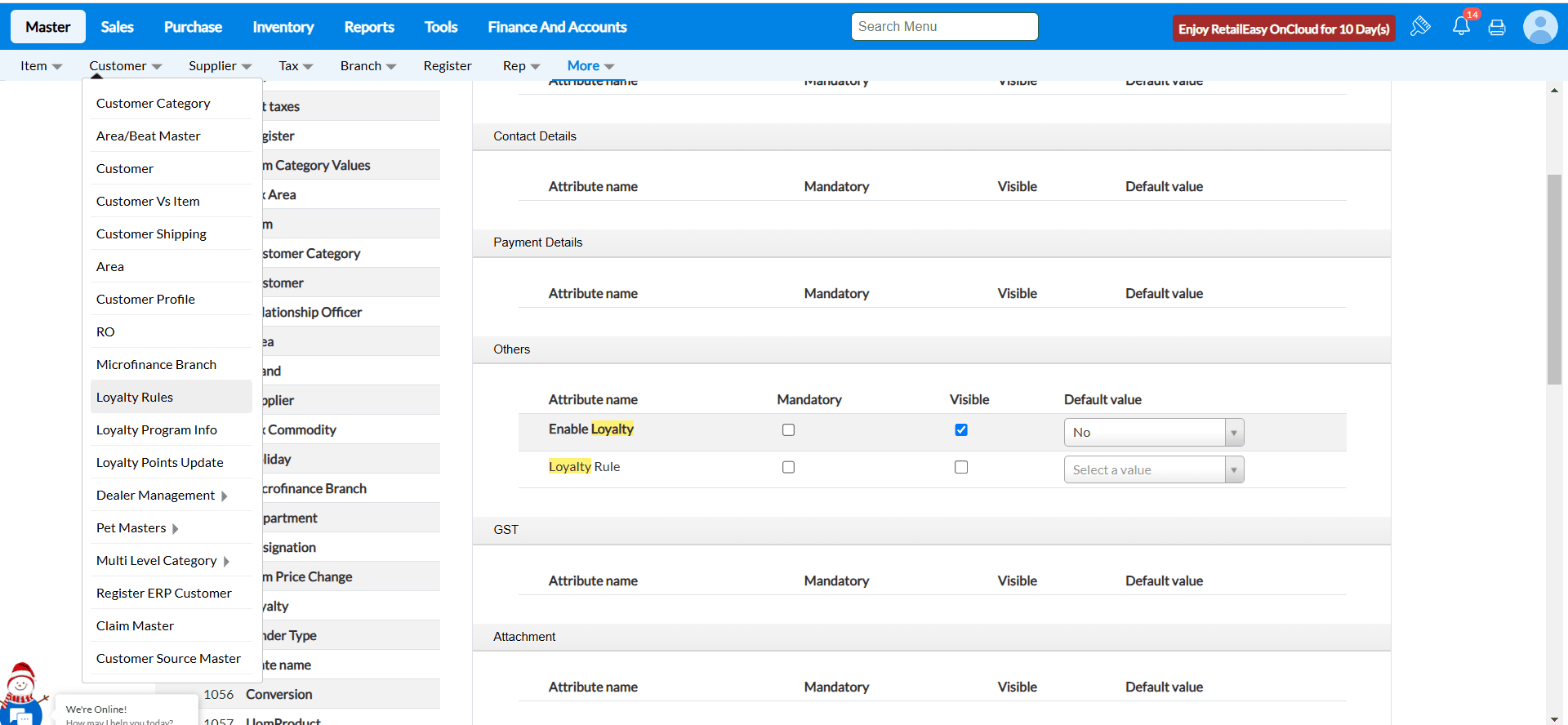This screenshot has width=1568, height=725.
Task: Open Loyalty Rule 'Select a value' dropdown
Action: 1153,470
